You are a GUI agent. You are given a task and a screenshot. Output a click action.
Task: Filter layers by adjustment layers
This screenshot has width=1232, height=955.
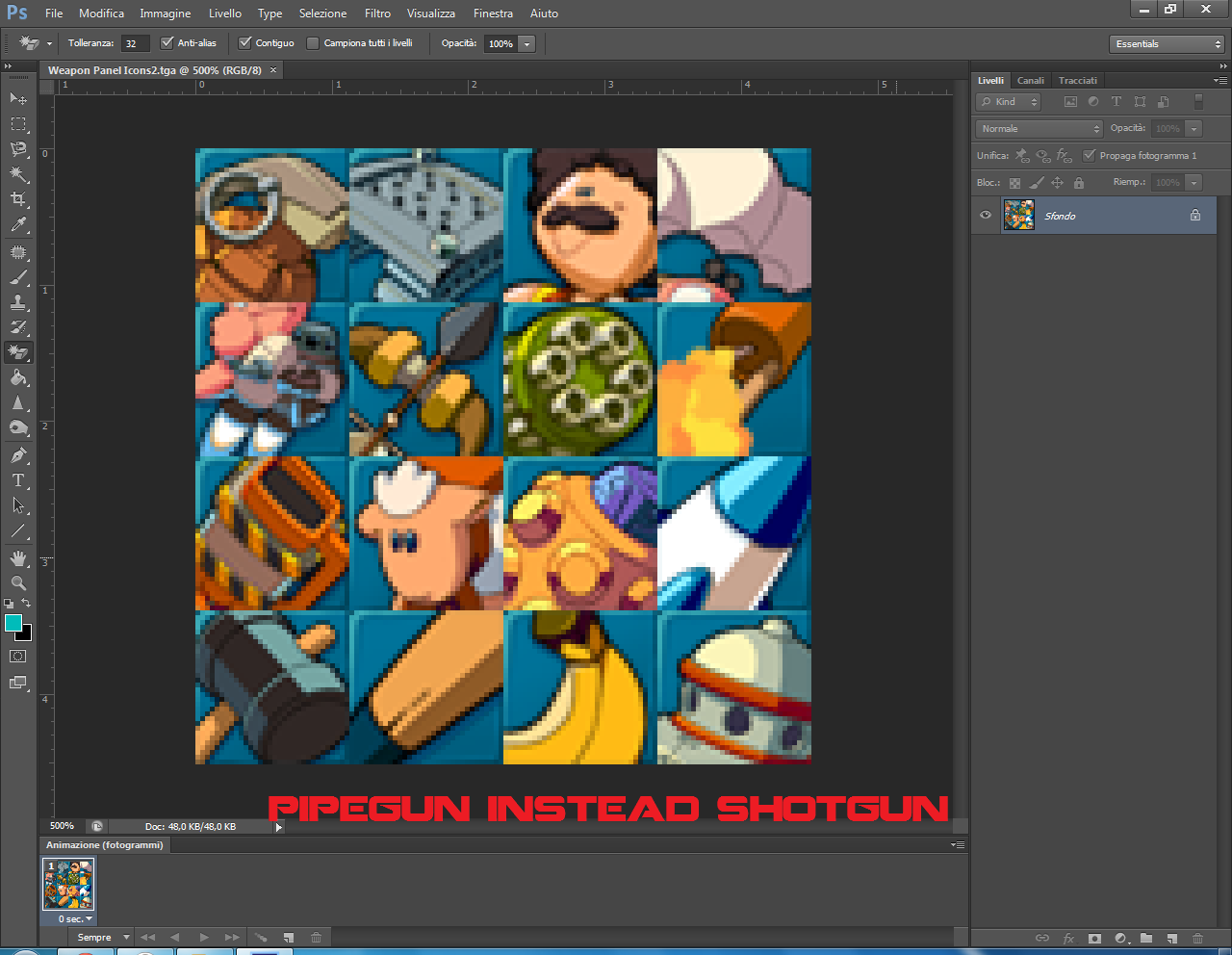pyautogui.click(x=1093, y=101)
